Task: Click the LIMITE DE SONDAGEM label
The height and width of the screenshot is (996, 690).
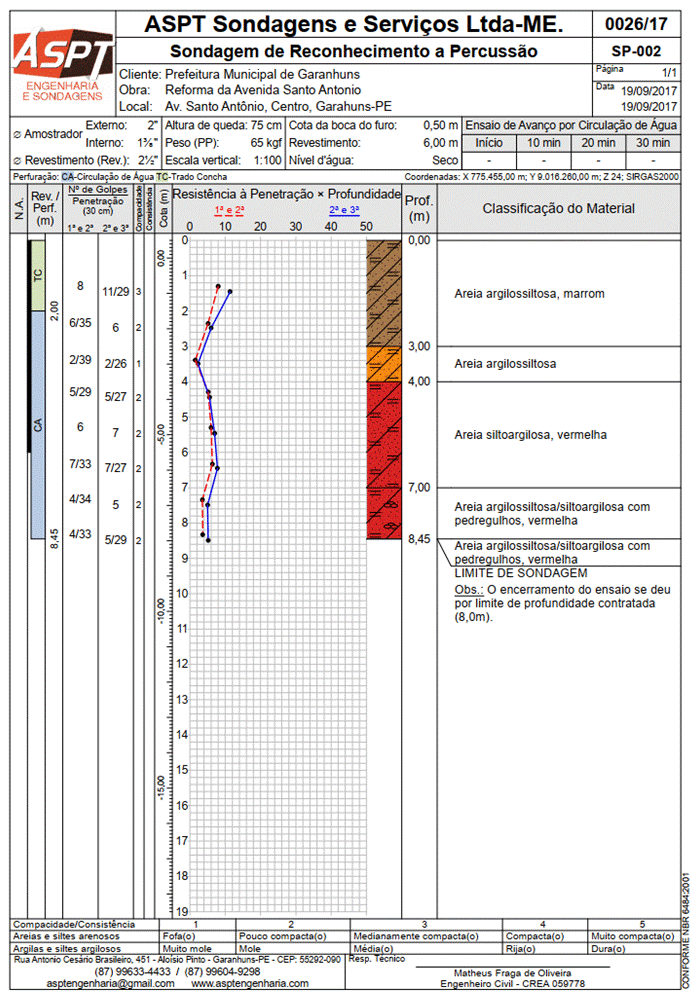Action: [521, 574]
